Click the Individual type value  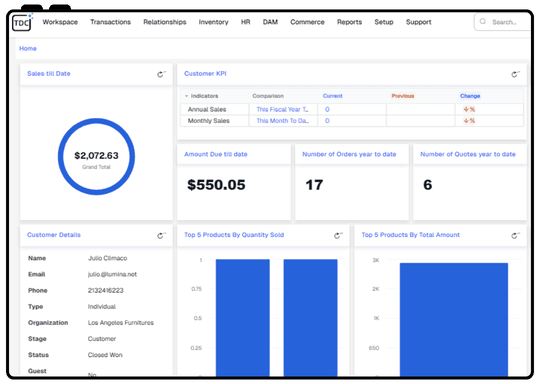[x=102, y=307]
